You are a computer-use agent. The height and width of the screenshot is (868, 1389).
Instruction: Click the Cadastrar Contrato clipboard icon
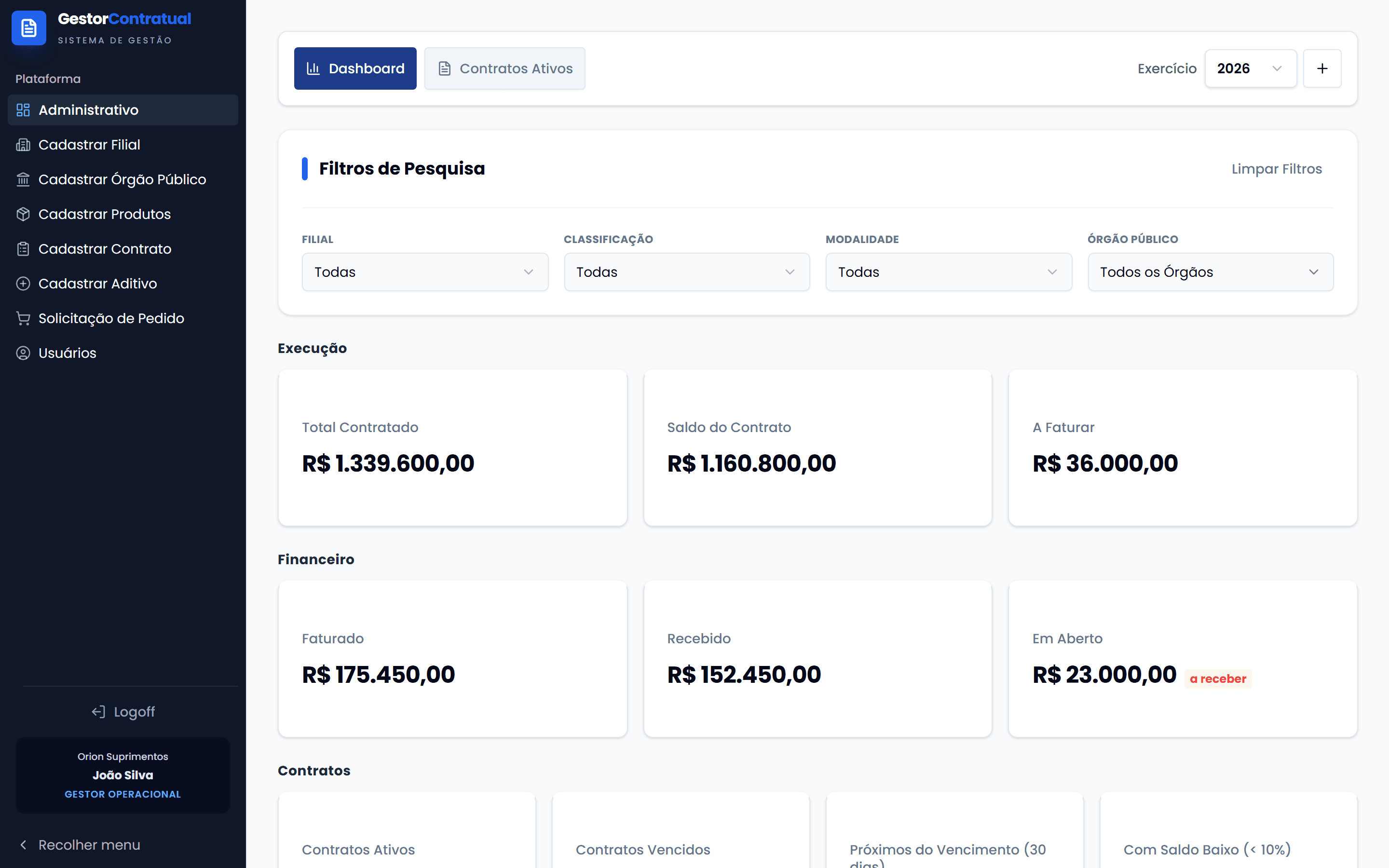point(23,248)
